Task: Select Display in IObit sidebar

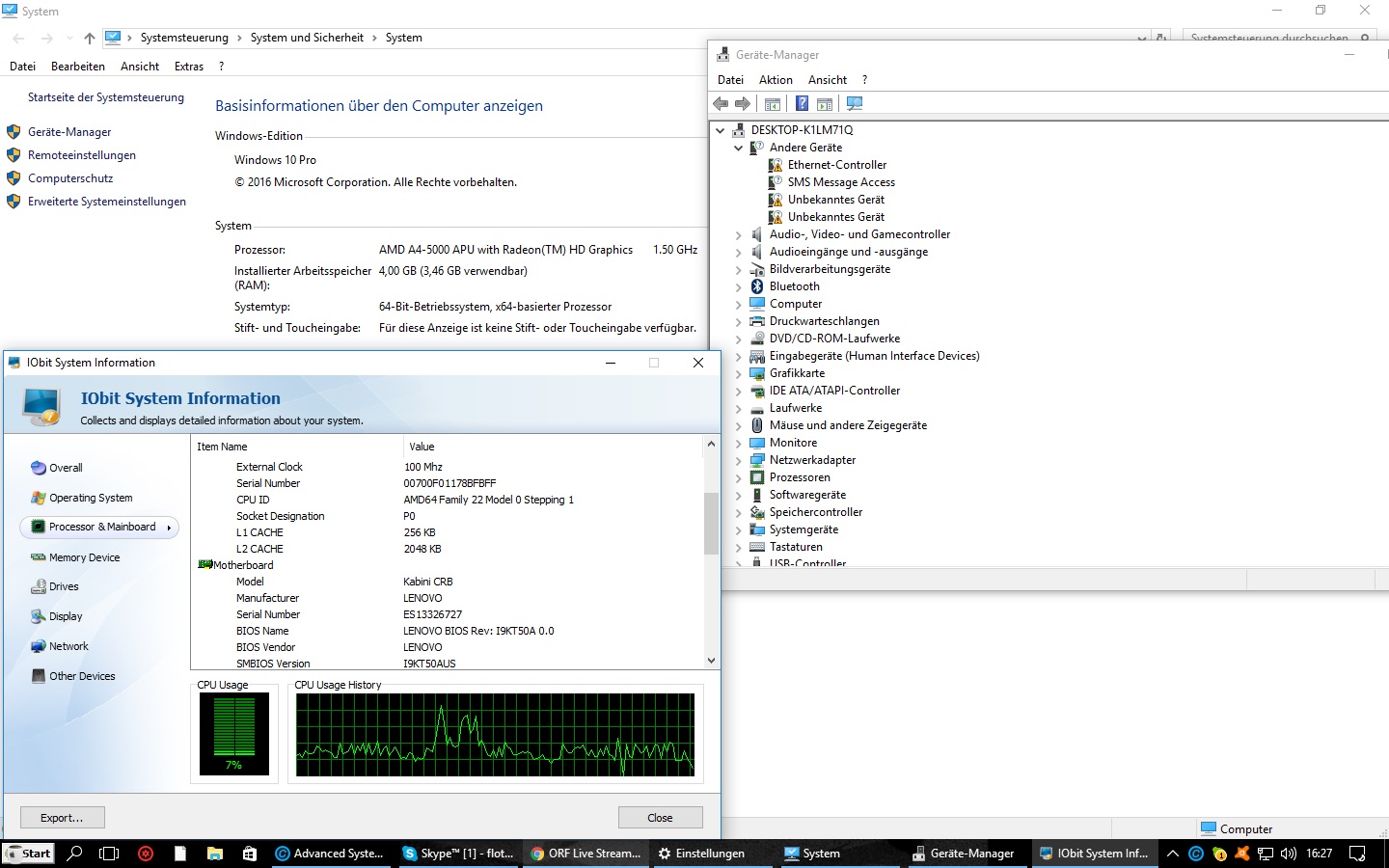Action: tap(66, 616)
